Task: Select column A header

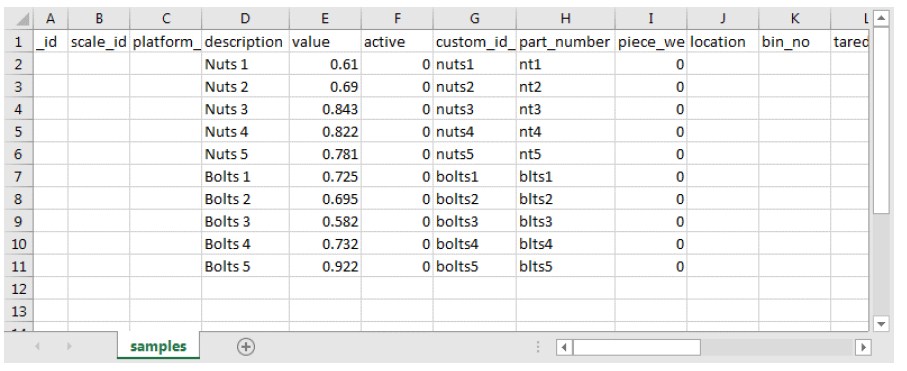Action: click(x=50, y=19)
